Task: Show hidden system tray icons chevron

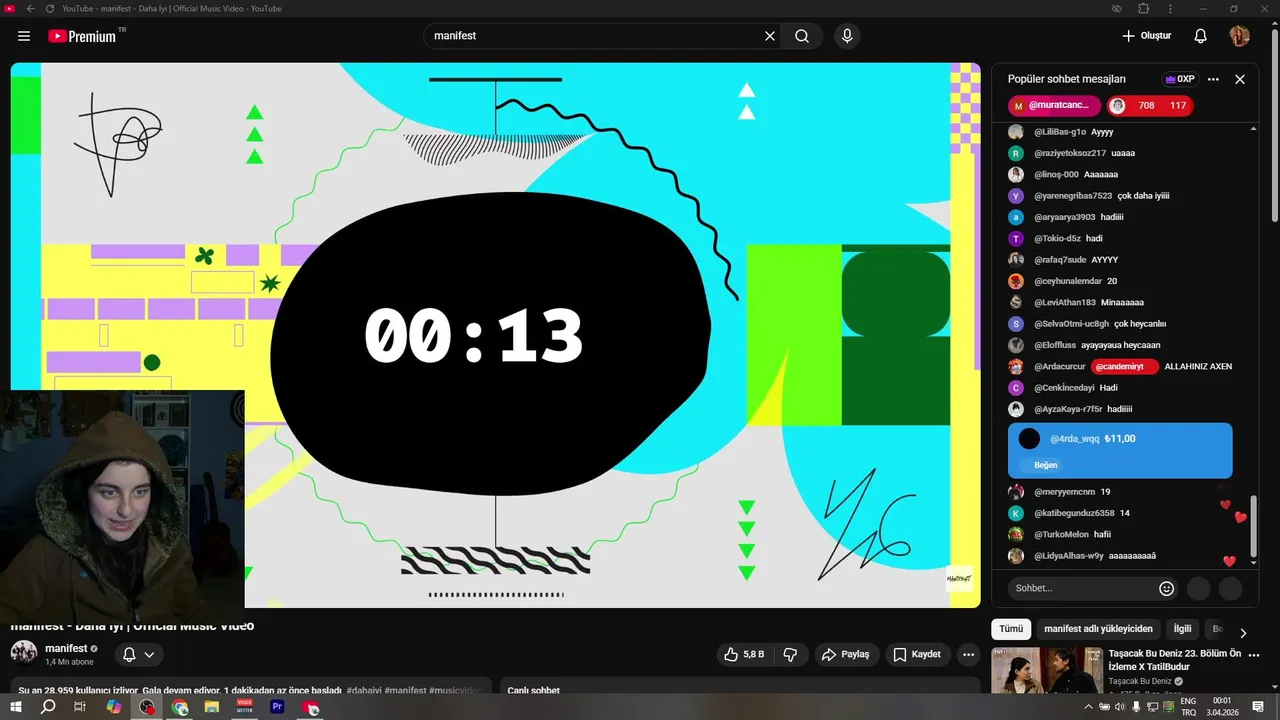Action: tap(1088, 707)
